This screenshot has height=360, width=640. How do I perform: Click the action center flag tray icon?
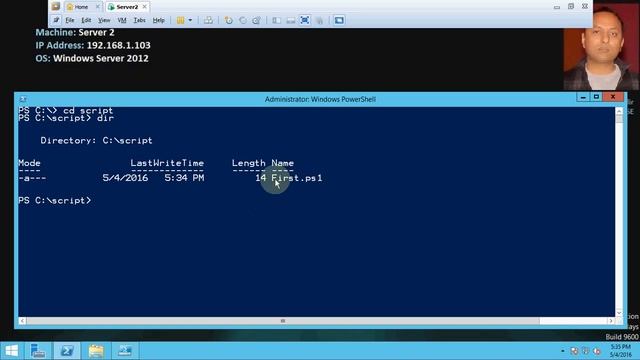[x=585, y=351]
